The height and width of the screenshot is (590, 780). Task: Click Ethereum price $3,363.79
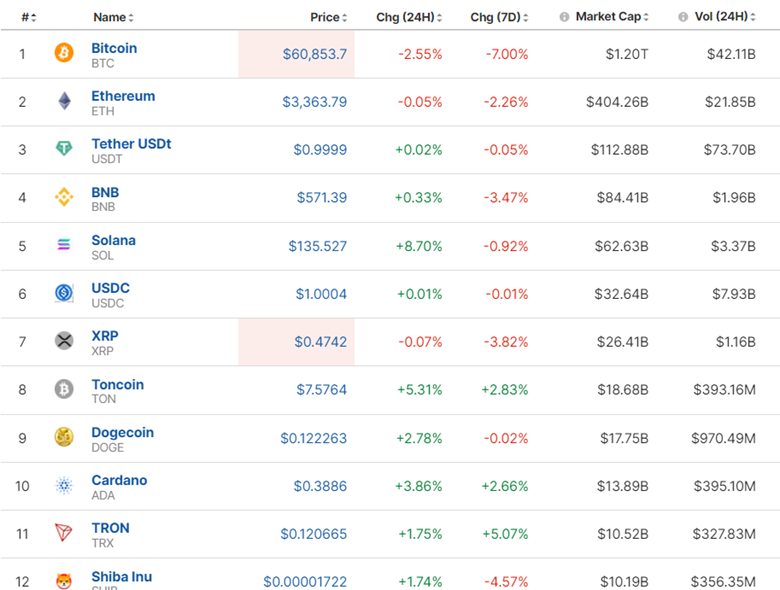[314, 102]
